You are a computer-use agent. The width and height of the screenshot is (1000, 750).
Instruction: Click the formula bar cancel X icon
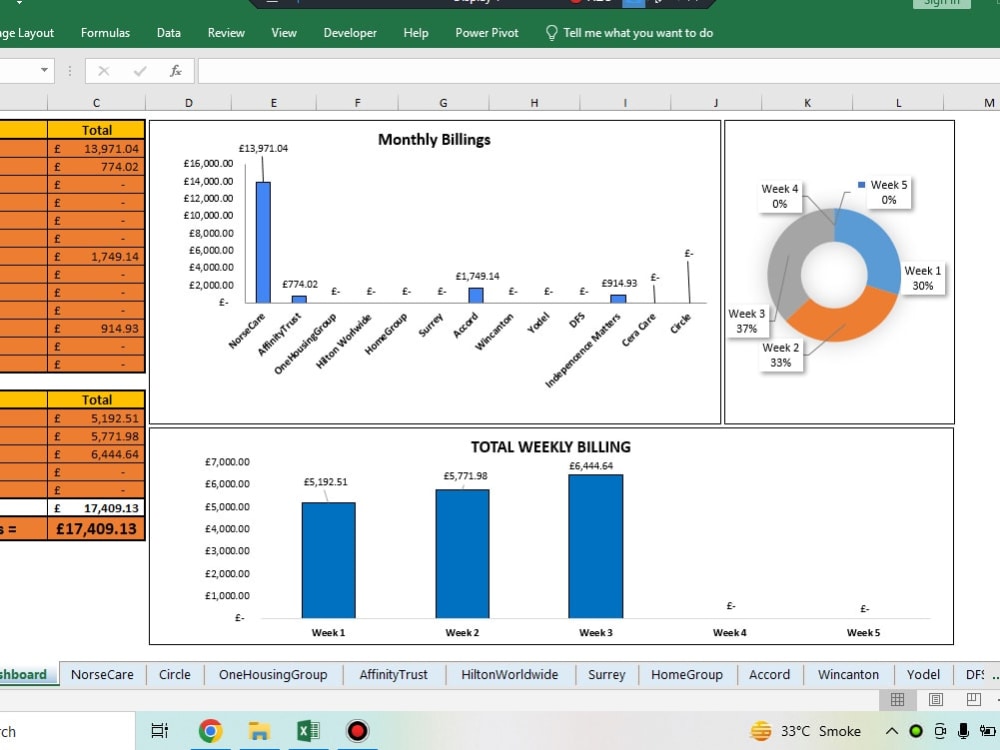(x=103, y=71)
